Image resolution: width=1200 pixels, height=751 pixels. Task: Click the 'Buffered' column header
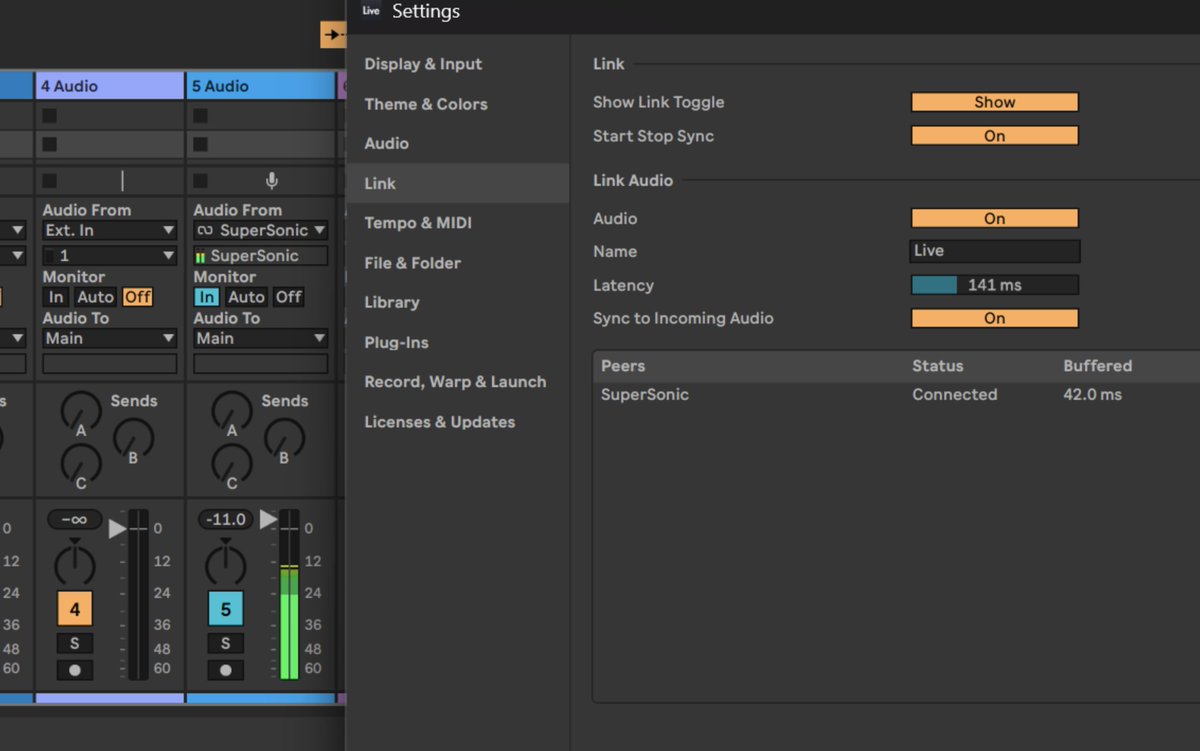[1098, 366]
